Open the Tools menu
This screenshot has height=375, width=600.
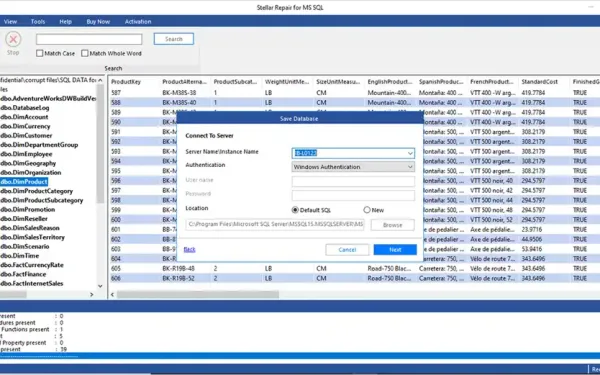[38, 22]
